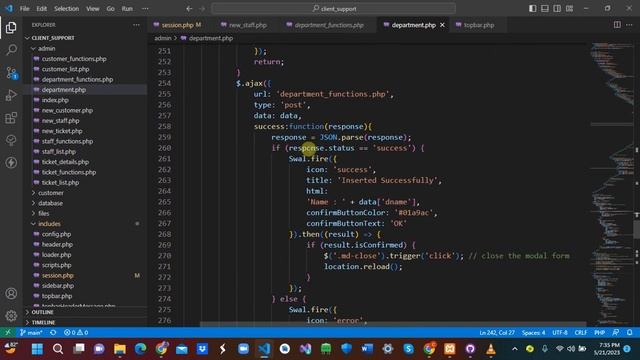640x360 pixels.
Task: Click the code minimap
Action: click(611, 184)
